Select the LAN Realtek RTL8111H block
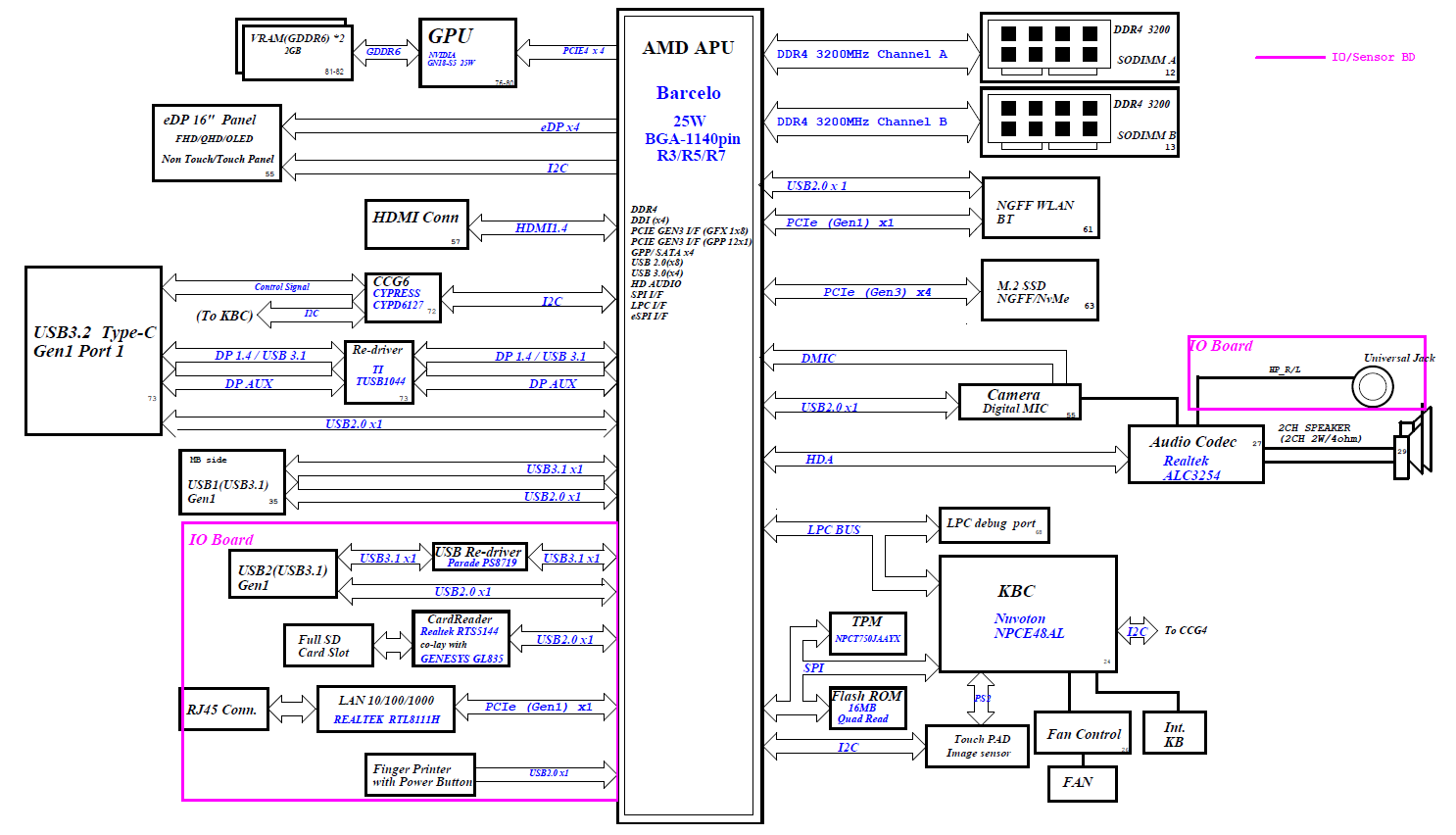The width and height of the screenshot is (1456, 835). click(x=386, y=709)
